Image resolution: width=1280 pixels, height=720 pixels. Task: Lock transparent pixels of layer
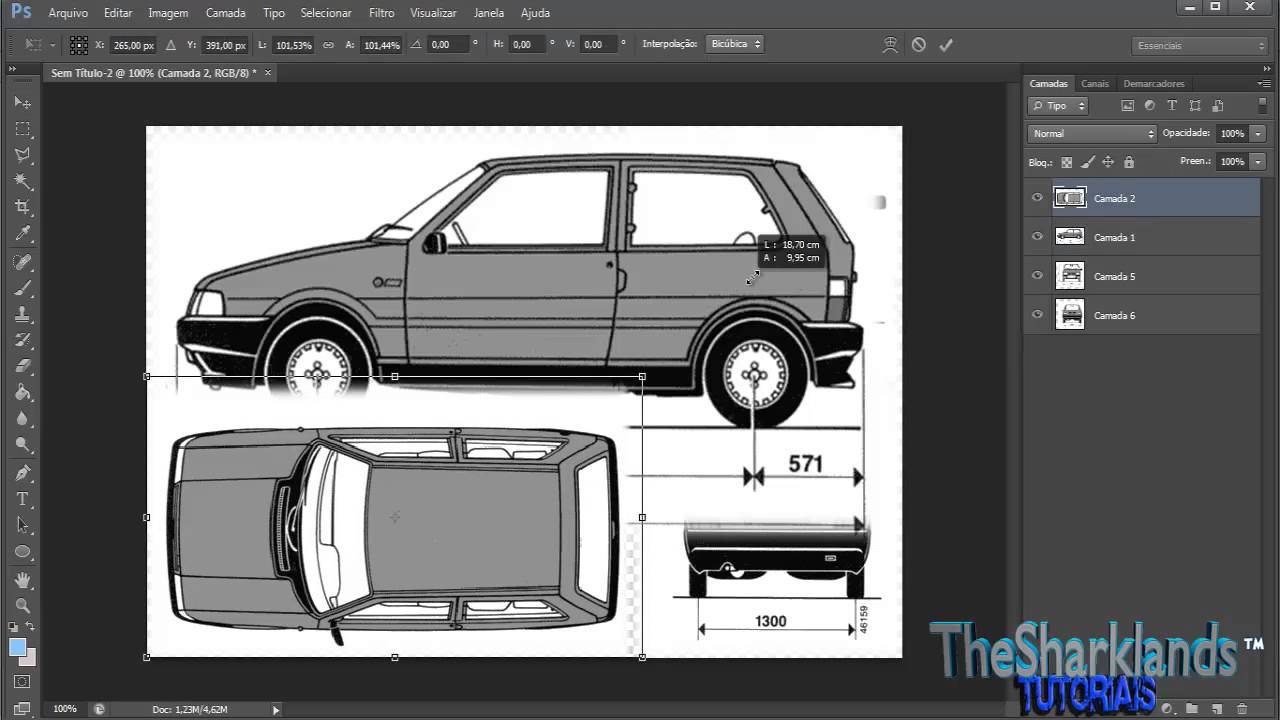(1067, 162)
